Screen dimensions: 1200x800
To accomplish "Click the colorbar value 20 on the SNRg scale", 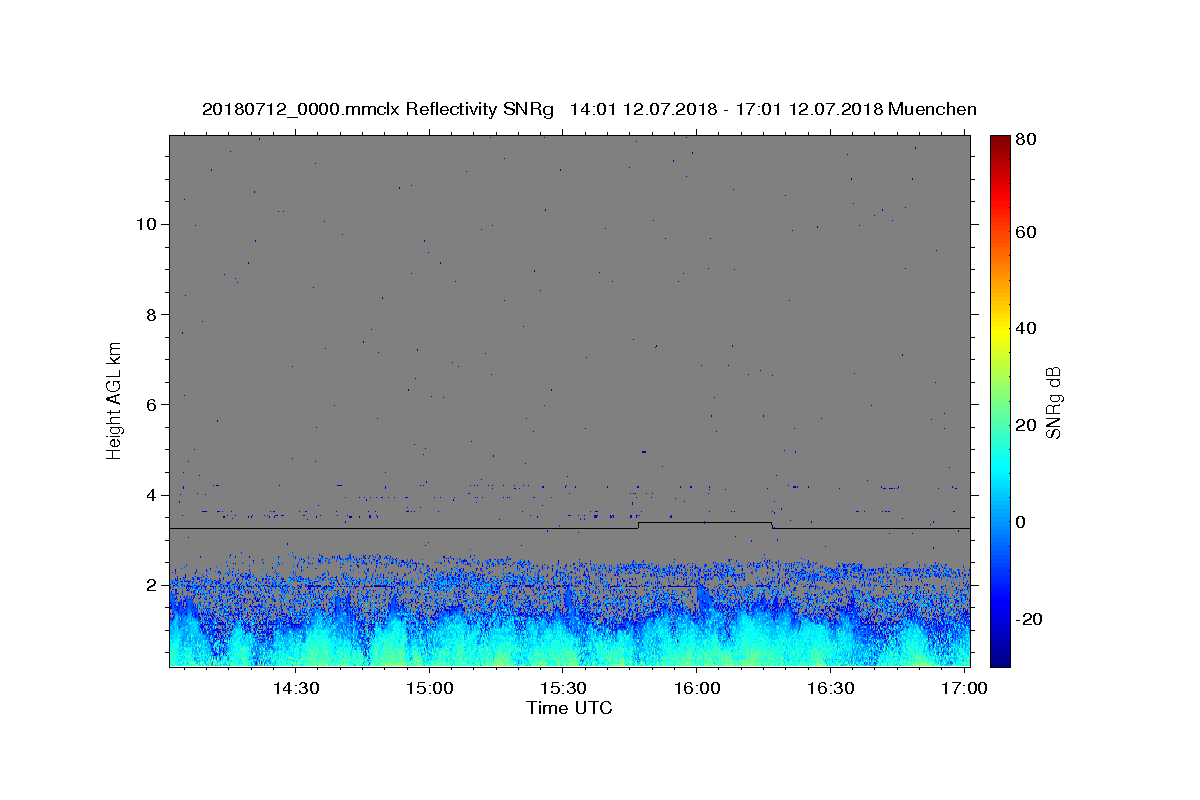I will tap(1027, 425).
